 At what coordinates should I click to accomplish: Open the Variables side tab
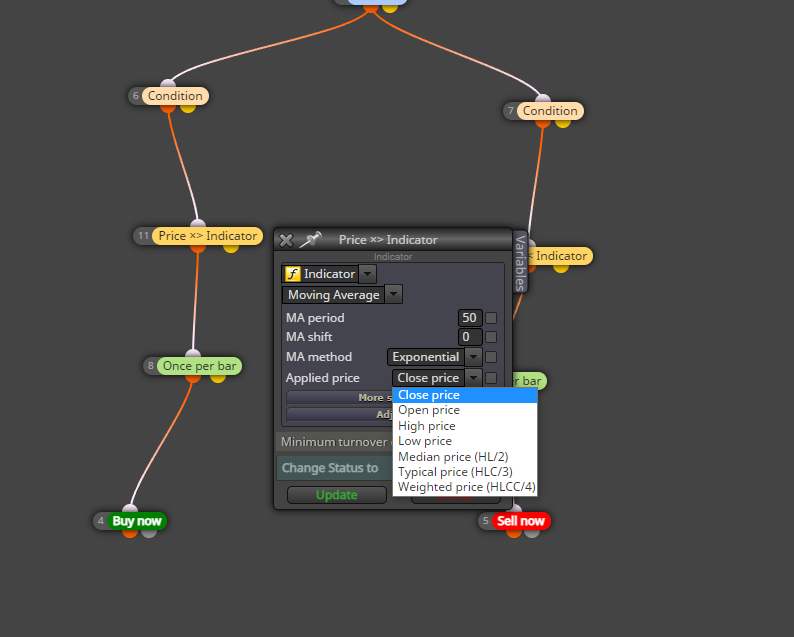520,263
